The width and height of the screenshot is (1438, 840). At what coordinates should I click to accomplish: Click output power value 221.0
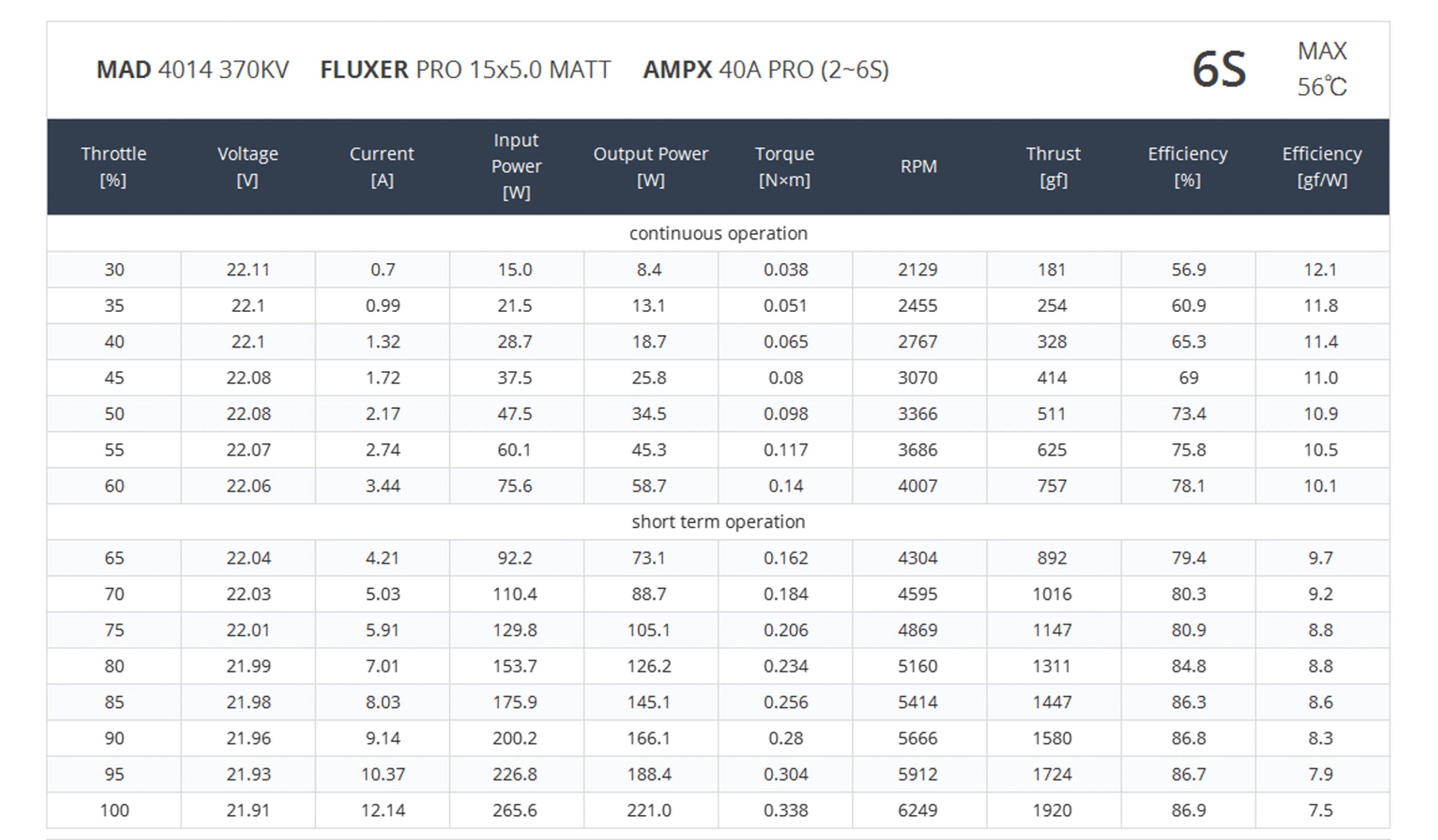click(x=649, y=811)
